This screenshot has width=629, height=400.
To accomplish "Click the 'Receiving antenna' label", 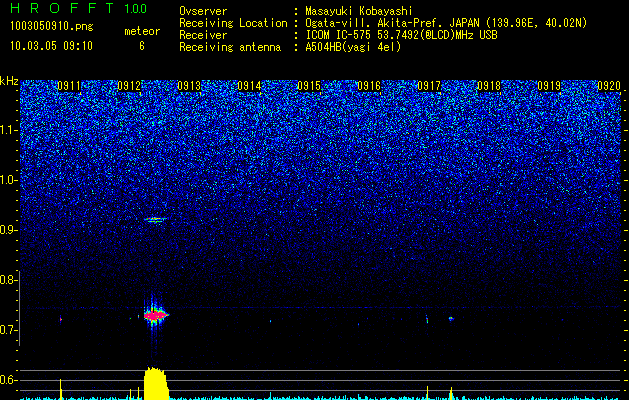I will [x=230, y=47].
